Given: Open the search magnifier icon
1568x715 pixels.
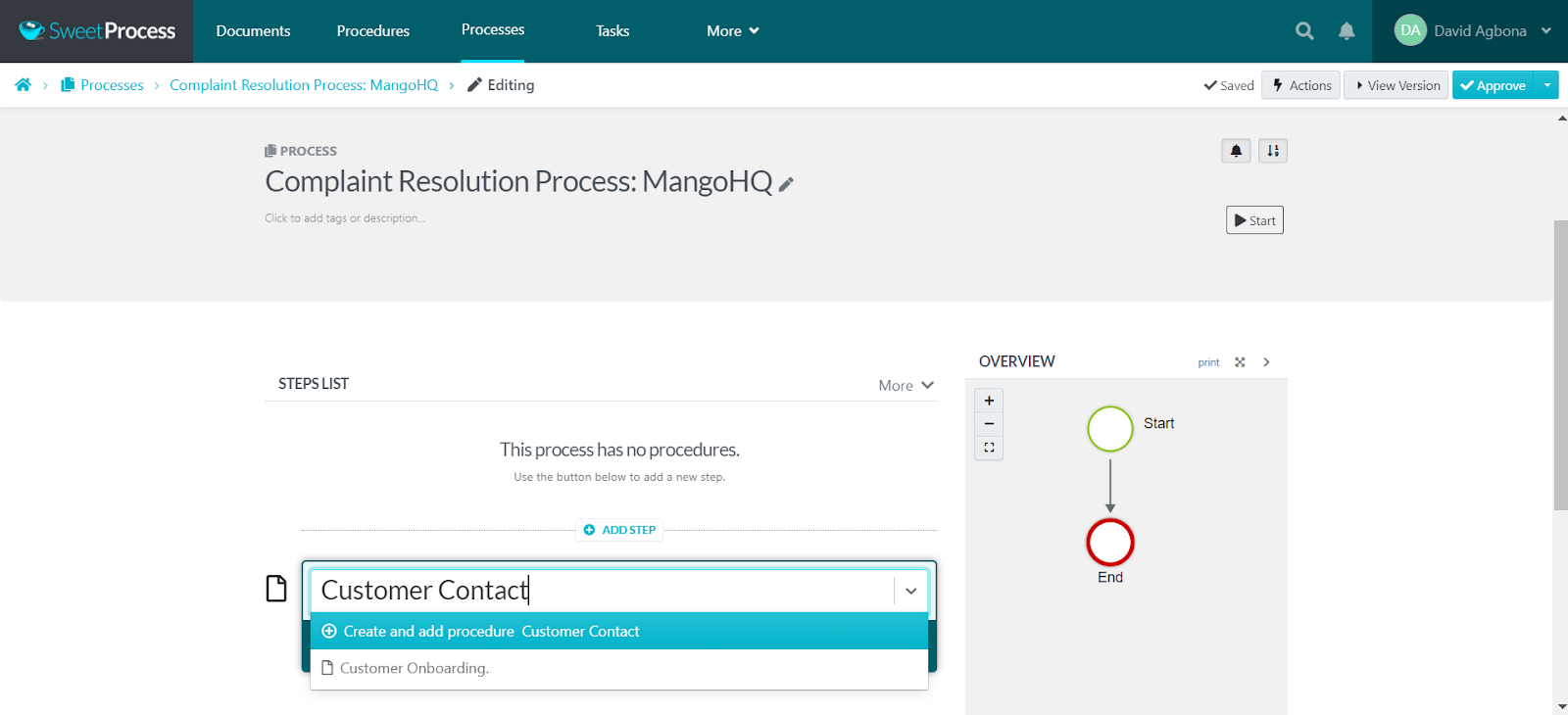Looking at the screenshot, I should [x=1304, y=30].
